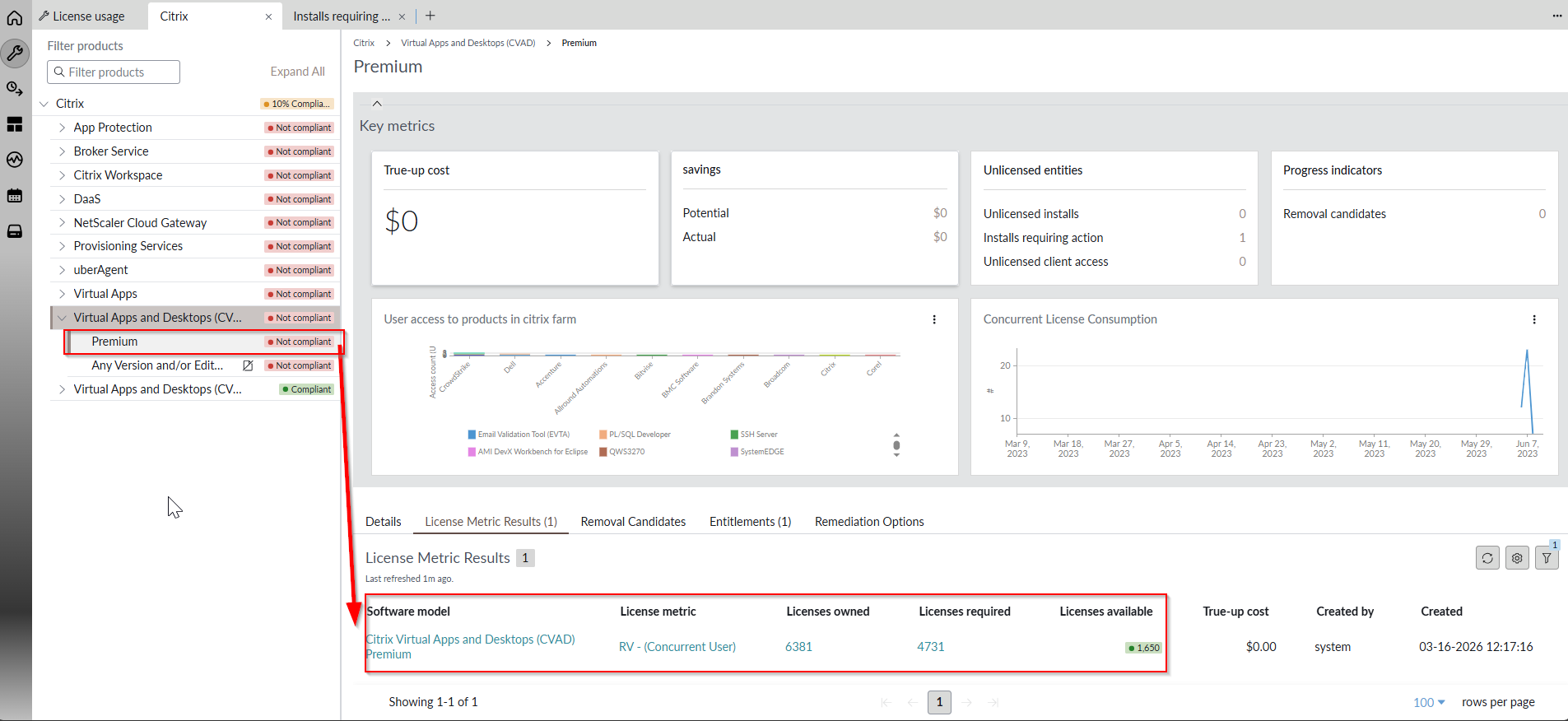1568x721 pixels.
Task: Open the dashboard grid icon in sidebar
Action: pyautogui.click(x=15, y=124)
